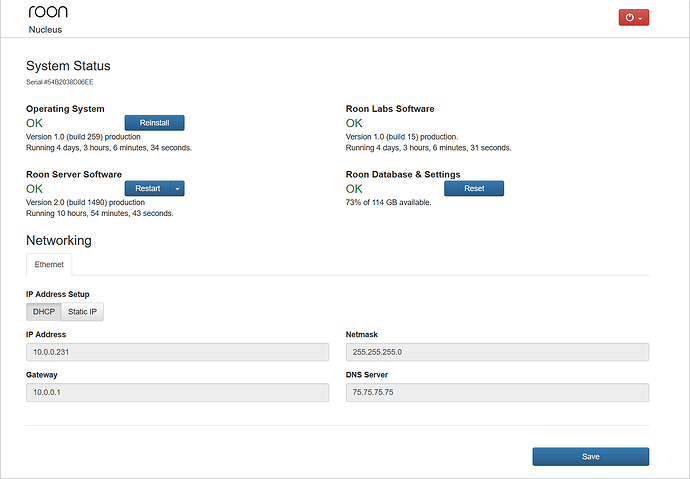Click OK status under Operating System
This screenshot has height=479, width=690.
(34, 123)
